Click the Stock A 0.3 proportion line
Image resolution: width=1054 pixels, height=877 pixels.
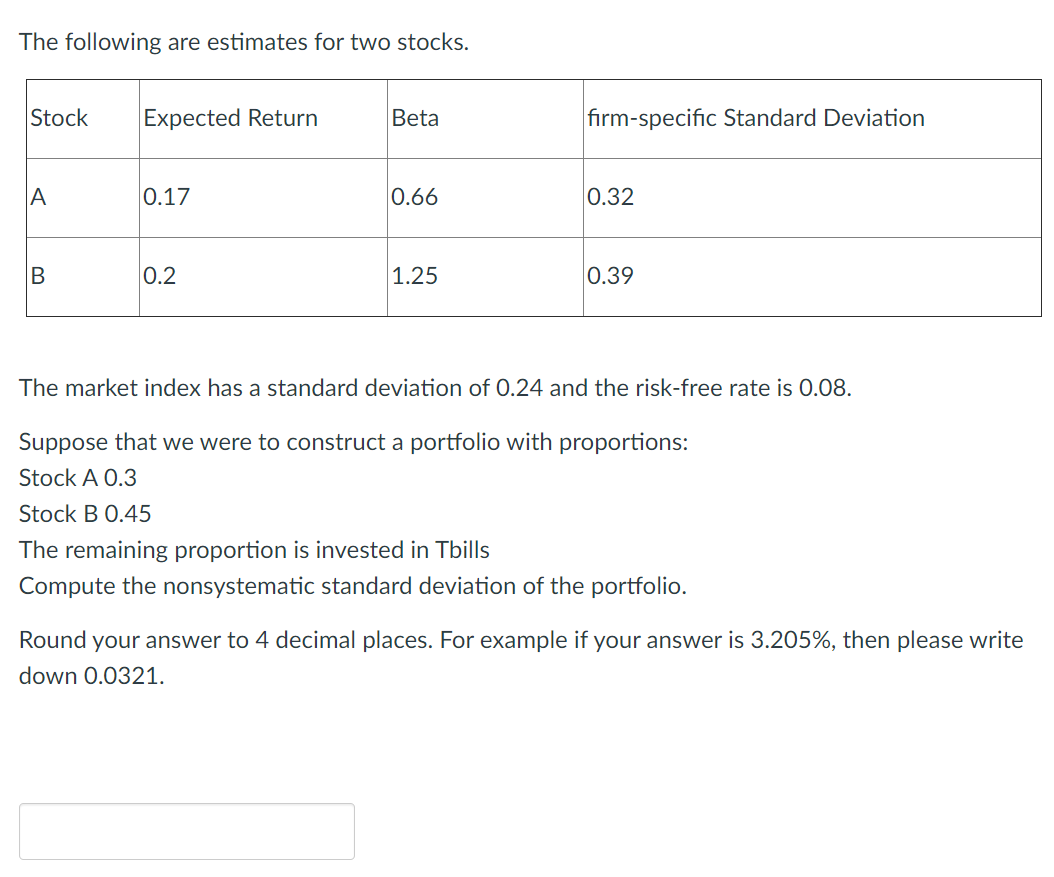[x=76, y=478]
